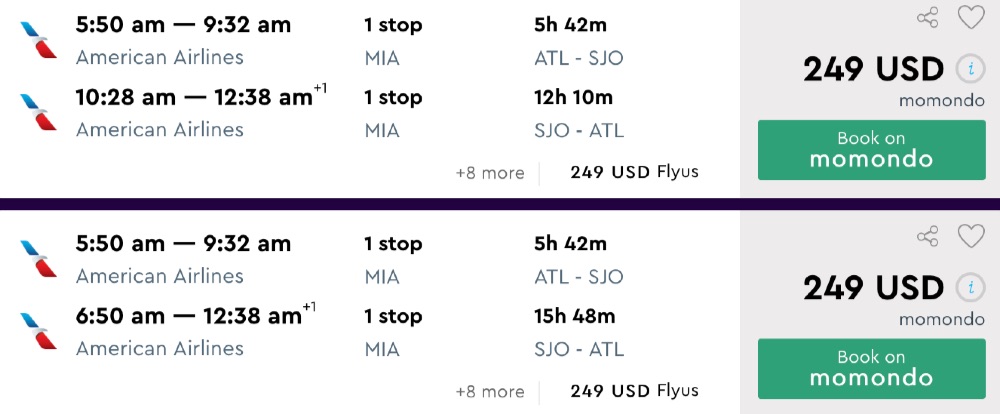The height and width of the screenshot is (414, 1000).
Task: Click the info icon beside the first 249 USD price
Action: [x=969, y=70]
